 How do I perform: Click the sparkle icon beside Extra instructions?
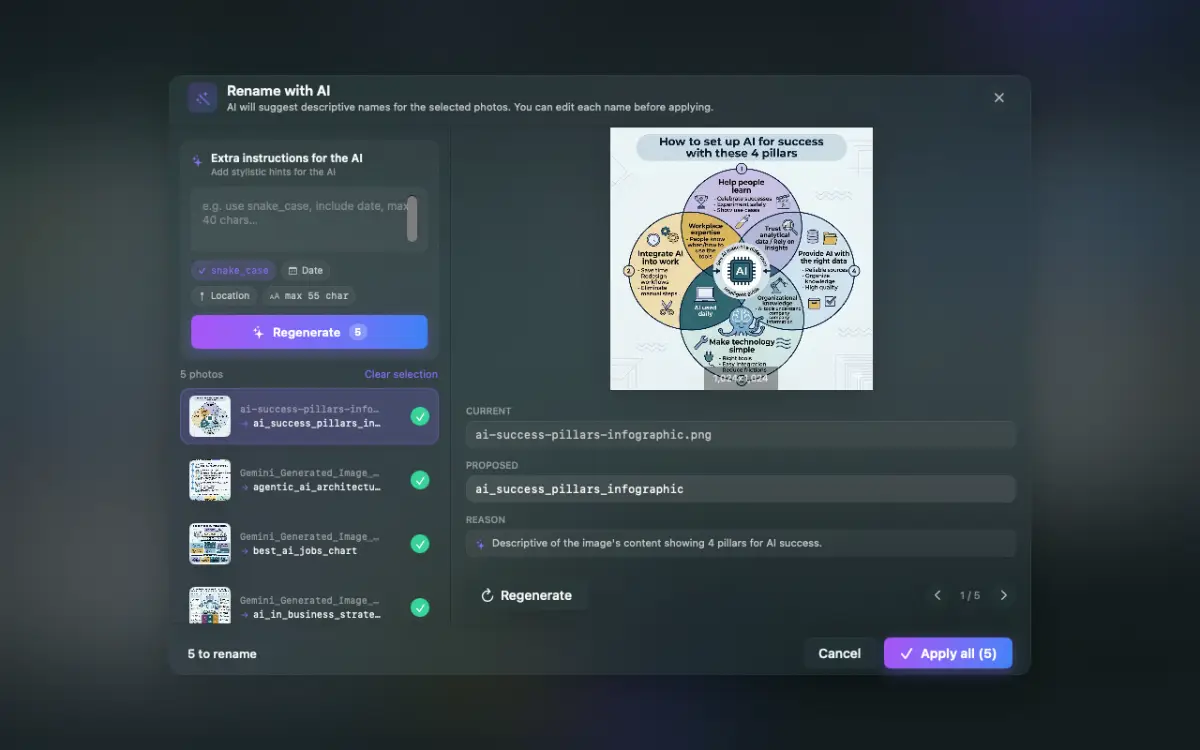coord(197,160)
